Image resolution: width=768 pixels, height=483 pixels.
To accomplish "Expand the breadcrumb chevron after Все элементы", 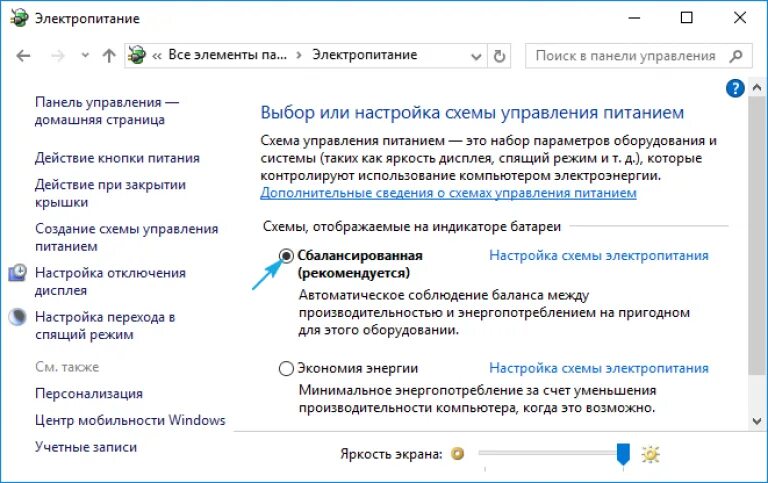I will pos(299,55).
